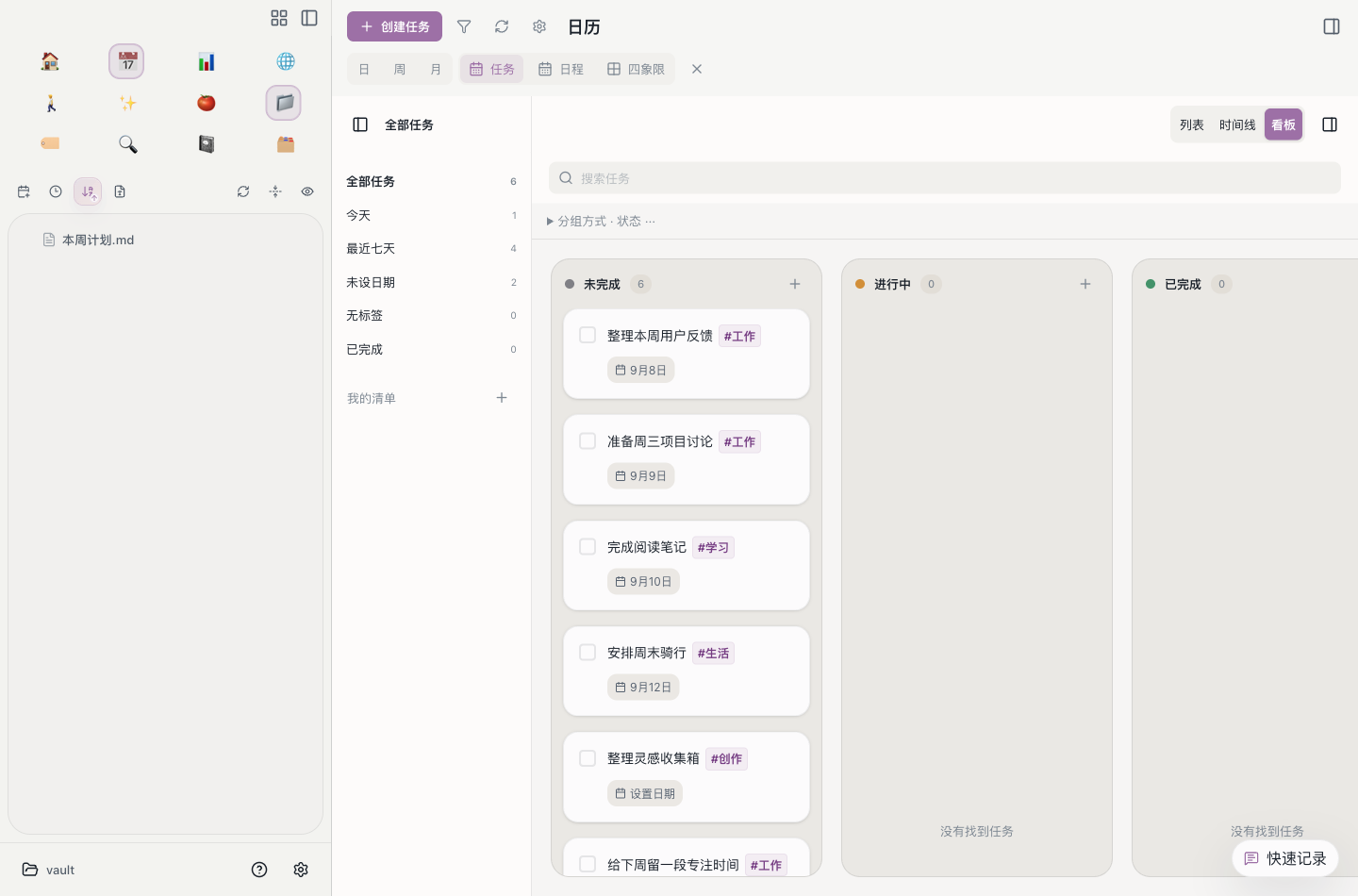
Task: Check off 整理本周用户反馈 task
Action: pos(588,335)
